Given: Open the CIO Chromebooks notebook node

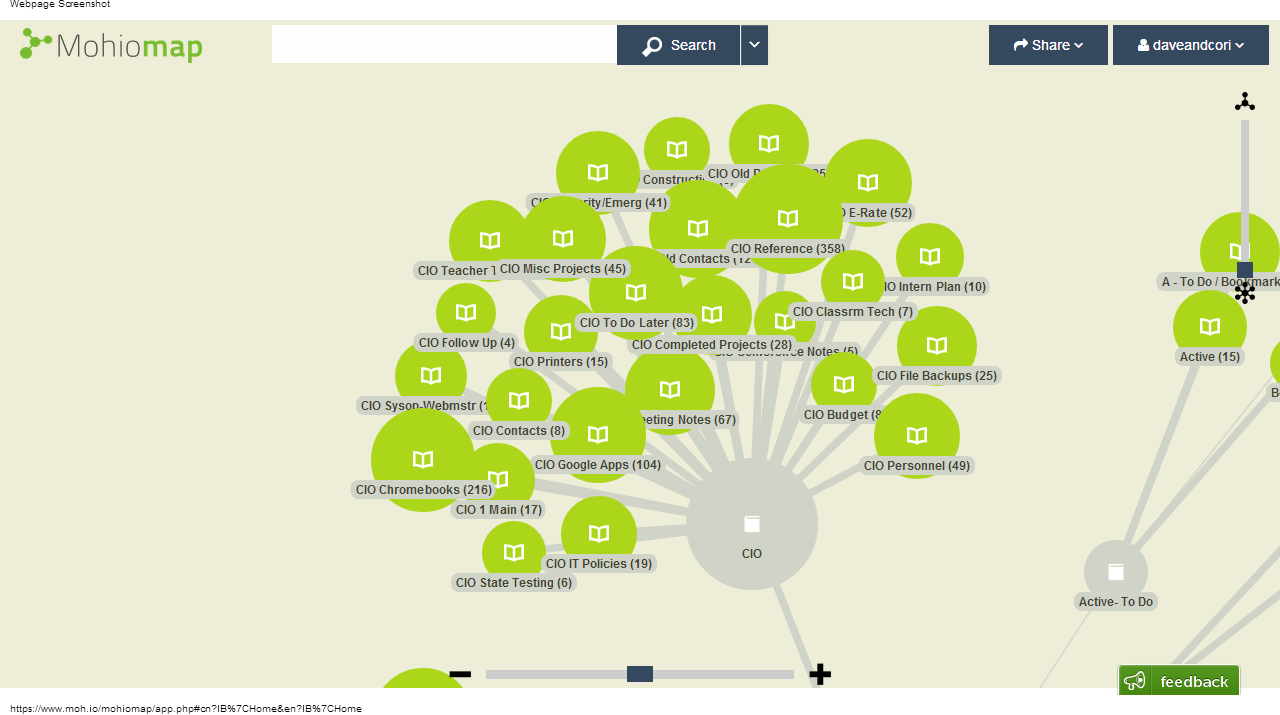Looking at the screenshot, I should (x=422, y=458).
